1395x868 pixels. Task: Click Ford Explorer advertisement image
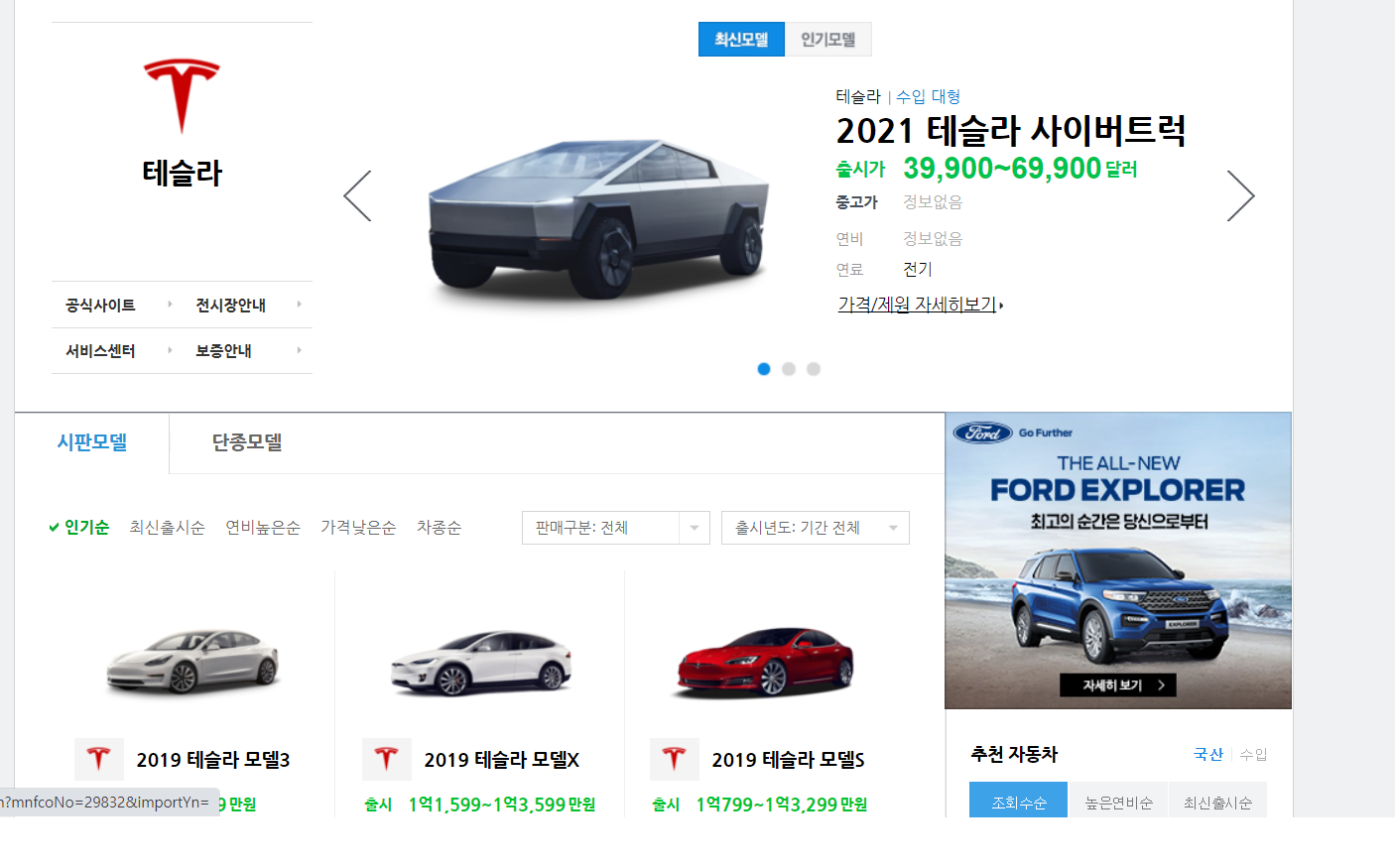[x=1118, y=560]
